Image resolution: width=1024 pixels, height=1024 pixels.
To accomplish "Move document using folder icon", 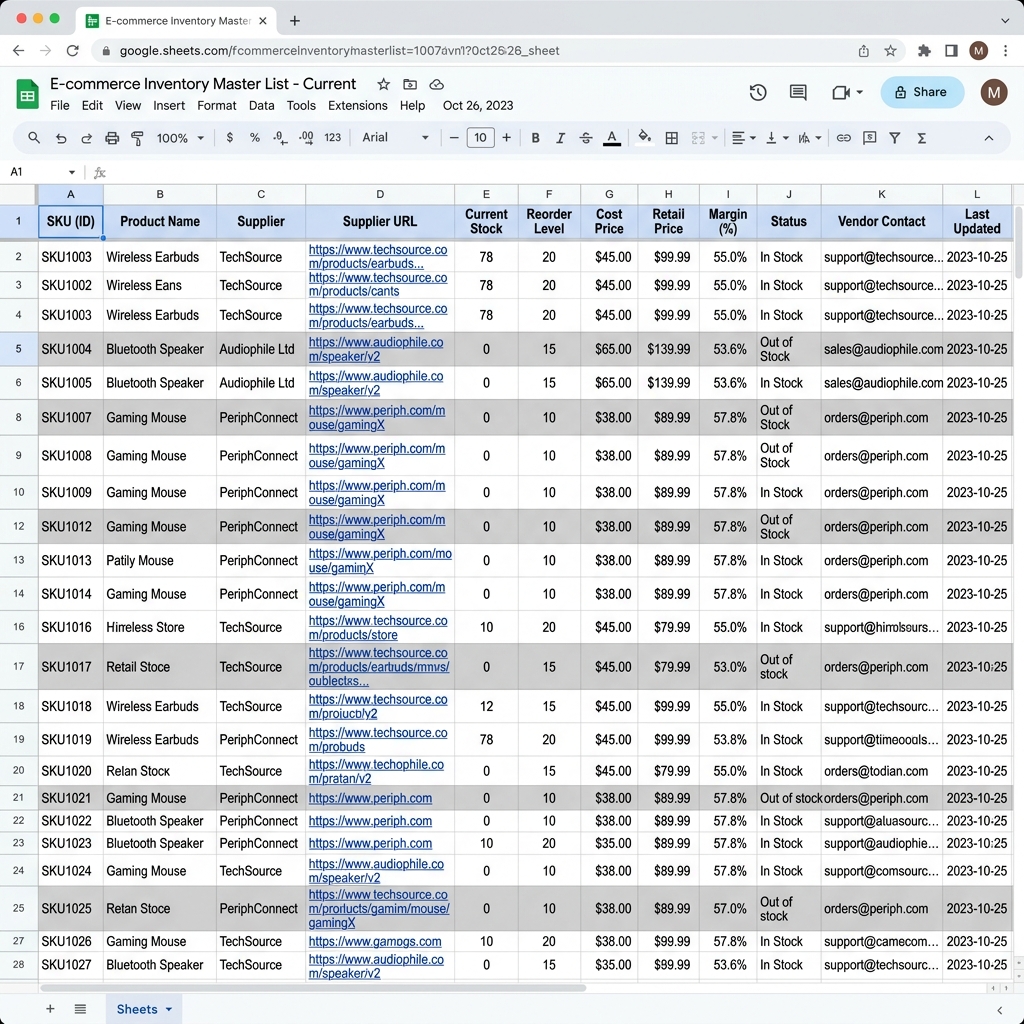I will pos(409,84).
